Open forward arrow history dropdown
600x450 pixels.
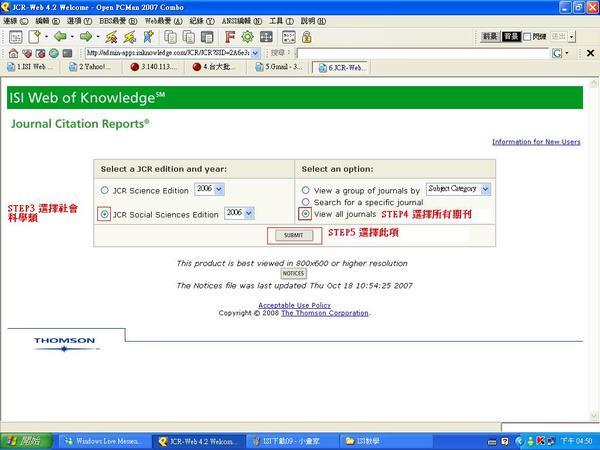98,37
